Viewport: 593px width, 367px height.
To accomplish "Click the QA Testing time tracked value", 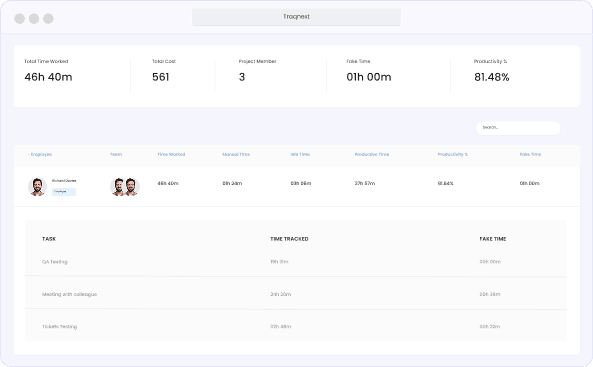I will [x=279, y=262].
